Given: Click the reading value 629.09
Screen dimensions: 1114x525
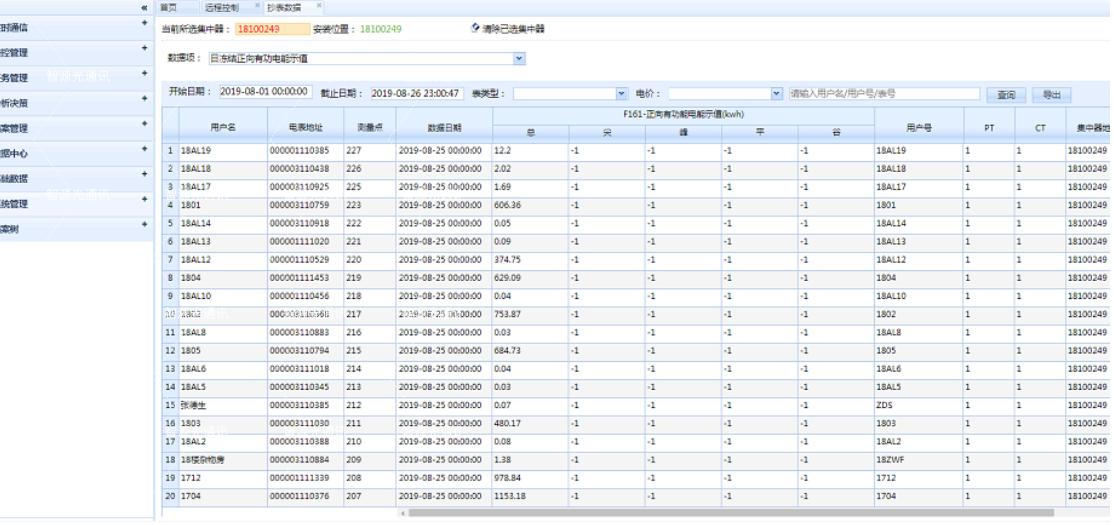Looking at the screenshot, I should 507,278.
